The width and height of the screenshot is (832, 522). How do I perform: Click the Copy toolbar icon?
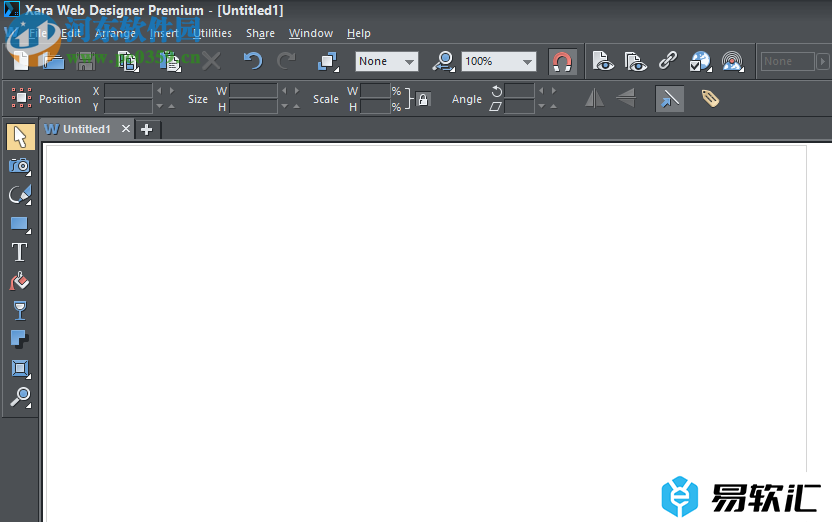(x=128, y=61)
